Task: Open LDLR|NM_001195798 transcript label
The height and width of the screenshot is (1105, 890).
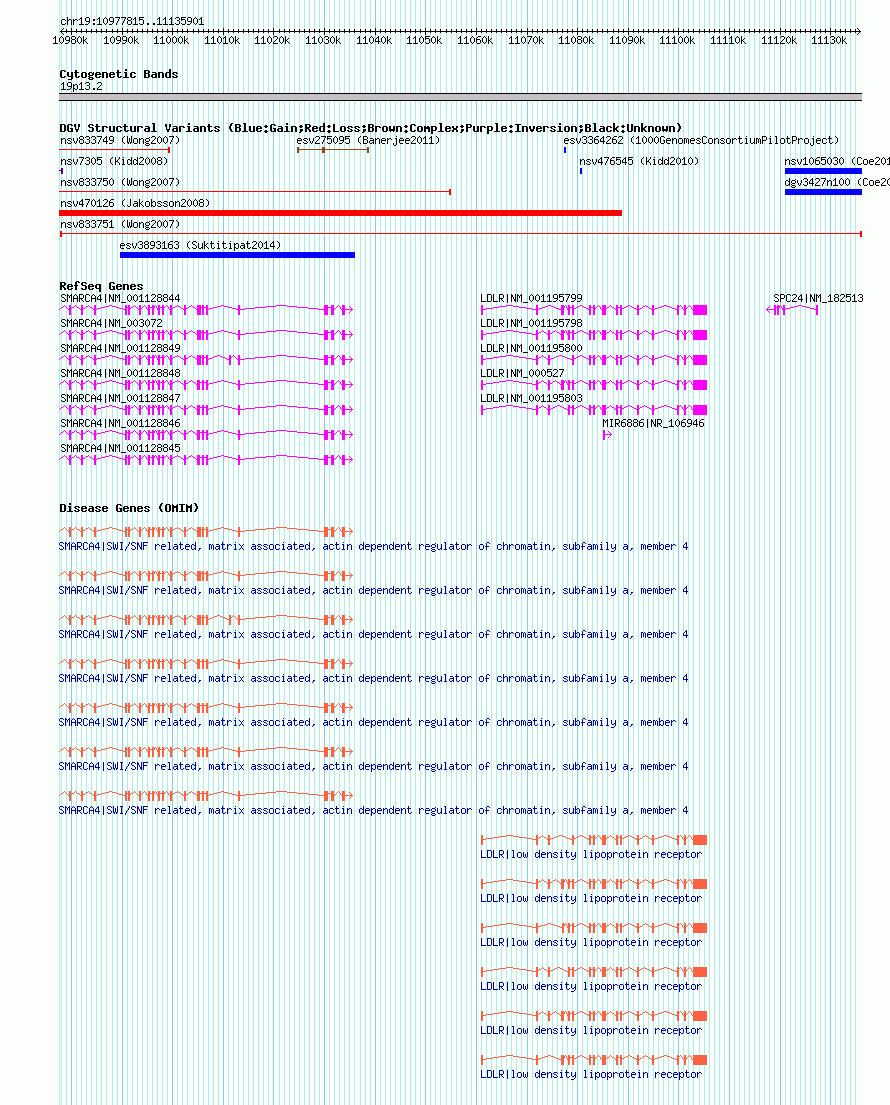Action: click(x=531, y=323)
